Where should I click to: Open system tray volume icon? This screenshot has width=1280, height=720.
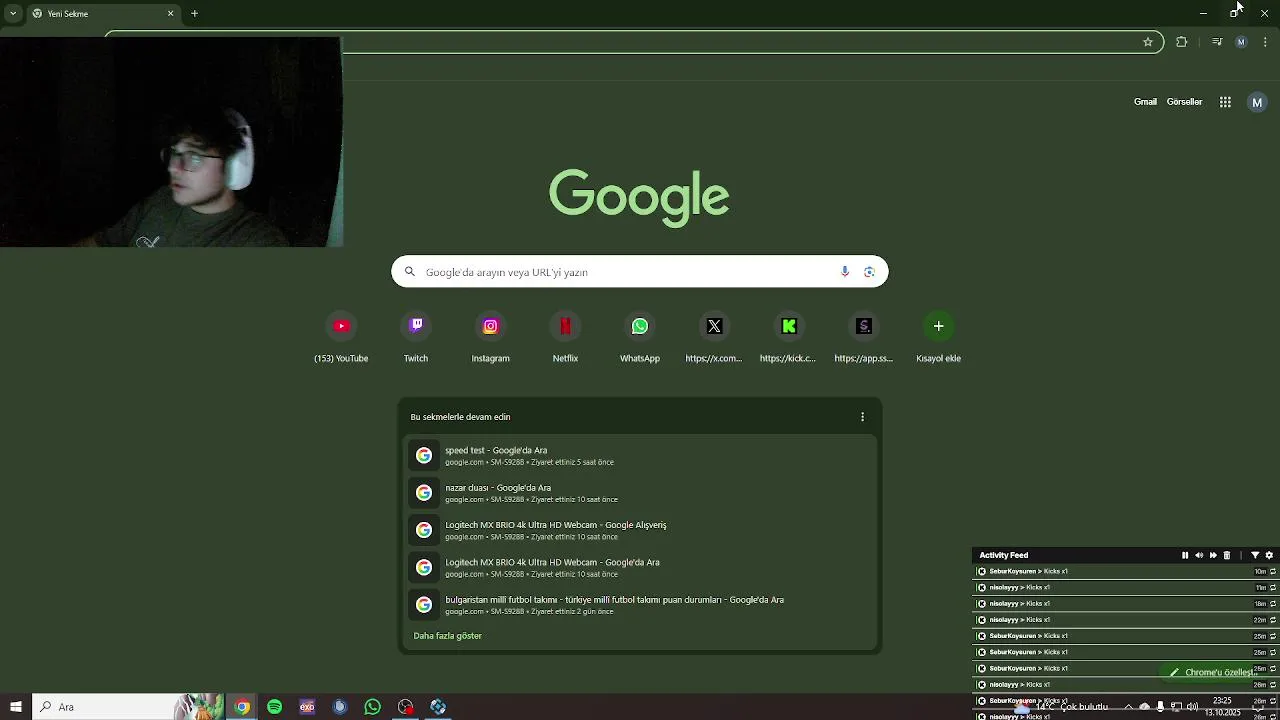click(x=1192, y=707)
